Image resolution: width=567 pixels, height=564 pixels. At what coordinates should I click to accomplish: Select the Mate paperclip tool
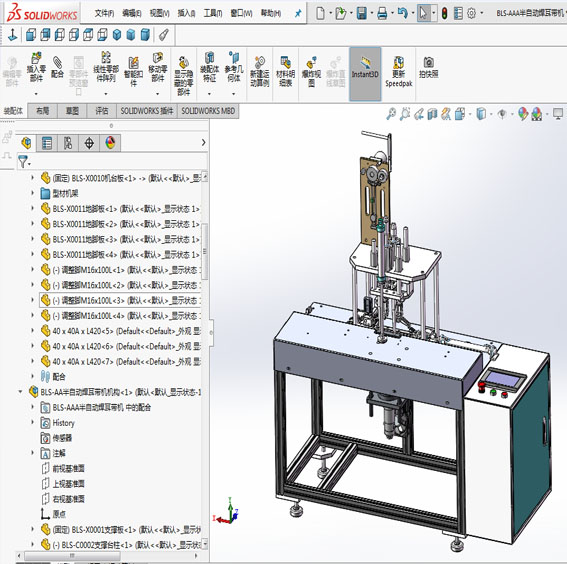point(57,67)
